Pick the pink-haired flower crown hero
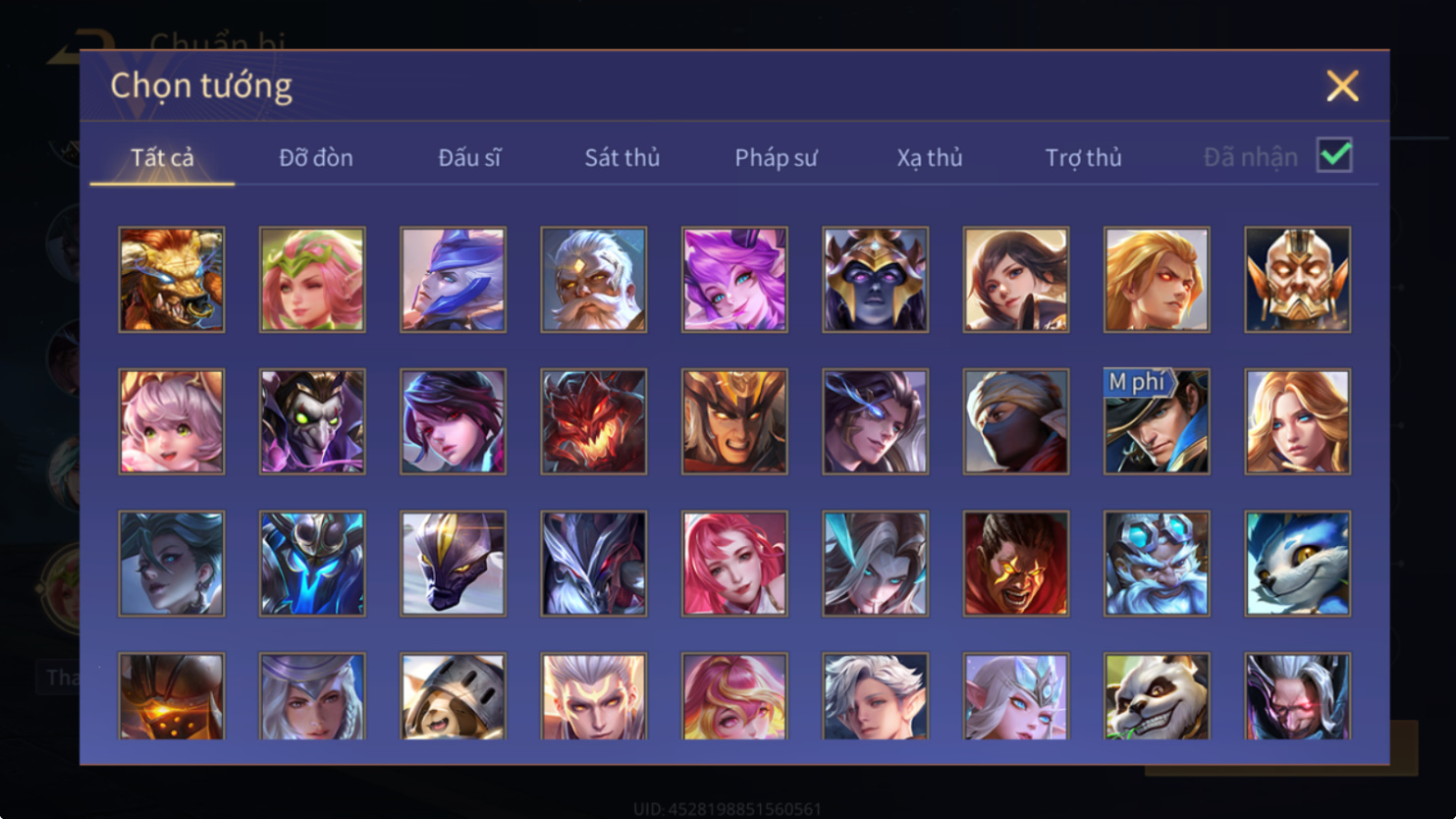The image size is (1456, 819). coord(312,280)
